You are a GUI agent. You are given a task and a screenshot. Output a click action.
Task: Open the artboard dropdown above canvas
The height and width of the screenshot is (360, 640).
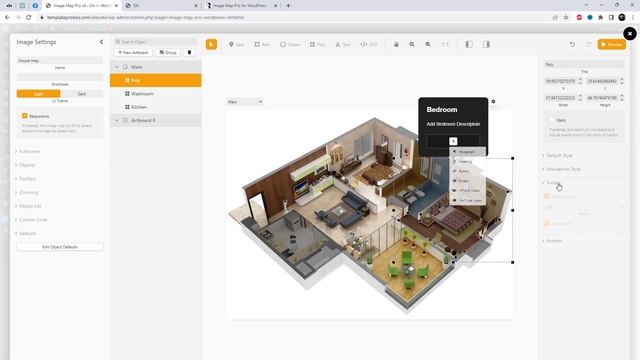coord(245,102)
